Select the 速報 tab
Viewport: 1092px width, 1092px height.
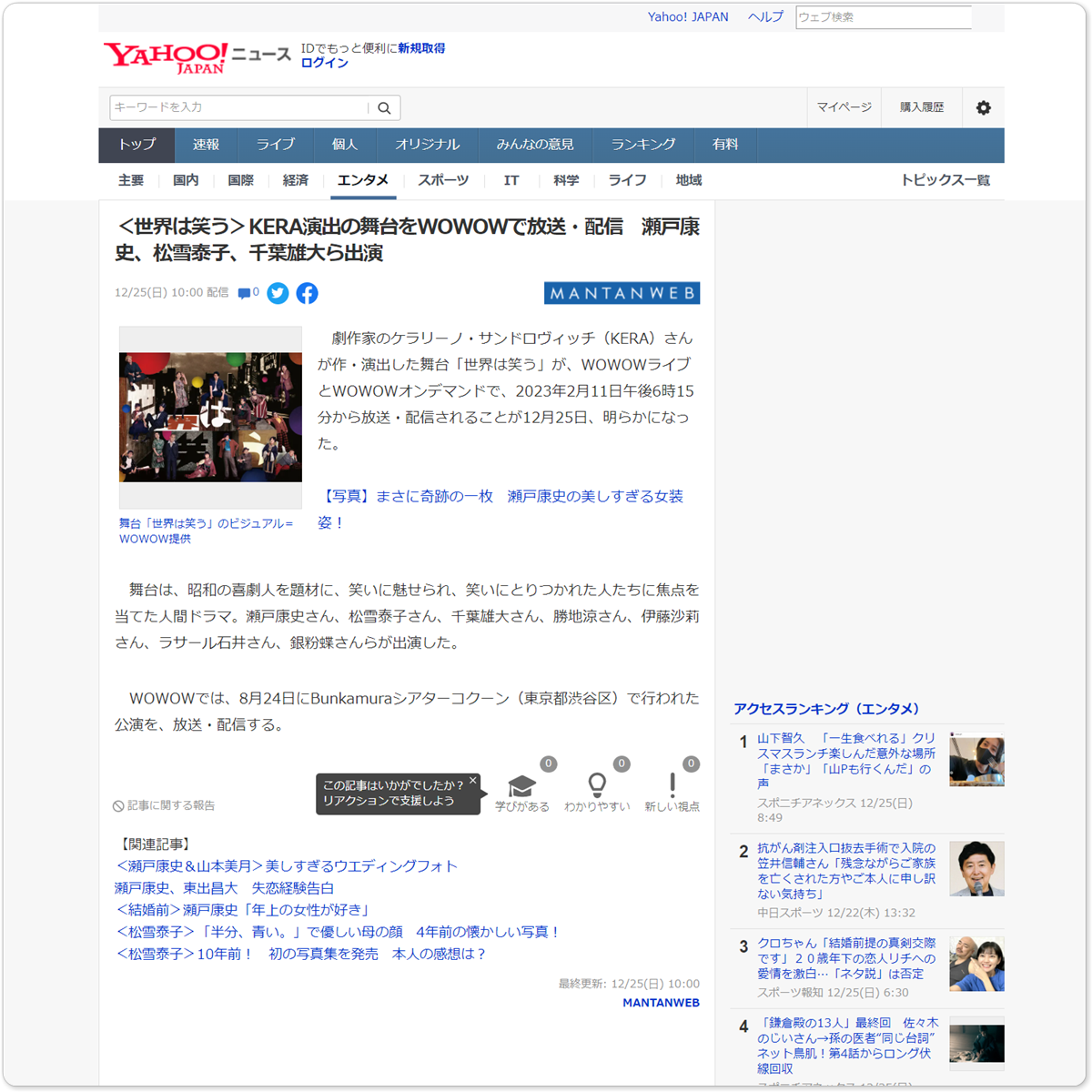point(206,145)
